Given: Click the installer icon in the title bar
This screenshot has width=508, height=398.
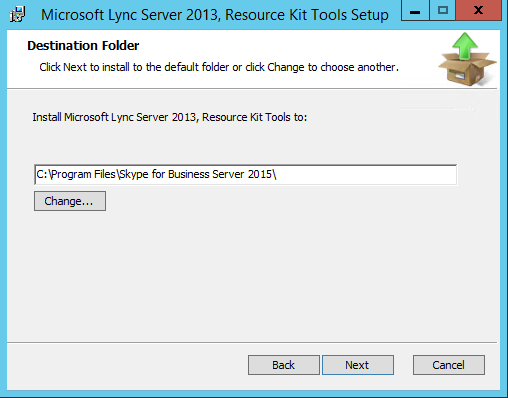Looking at the screenshot, I should [x=17, y=15].
